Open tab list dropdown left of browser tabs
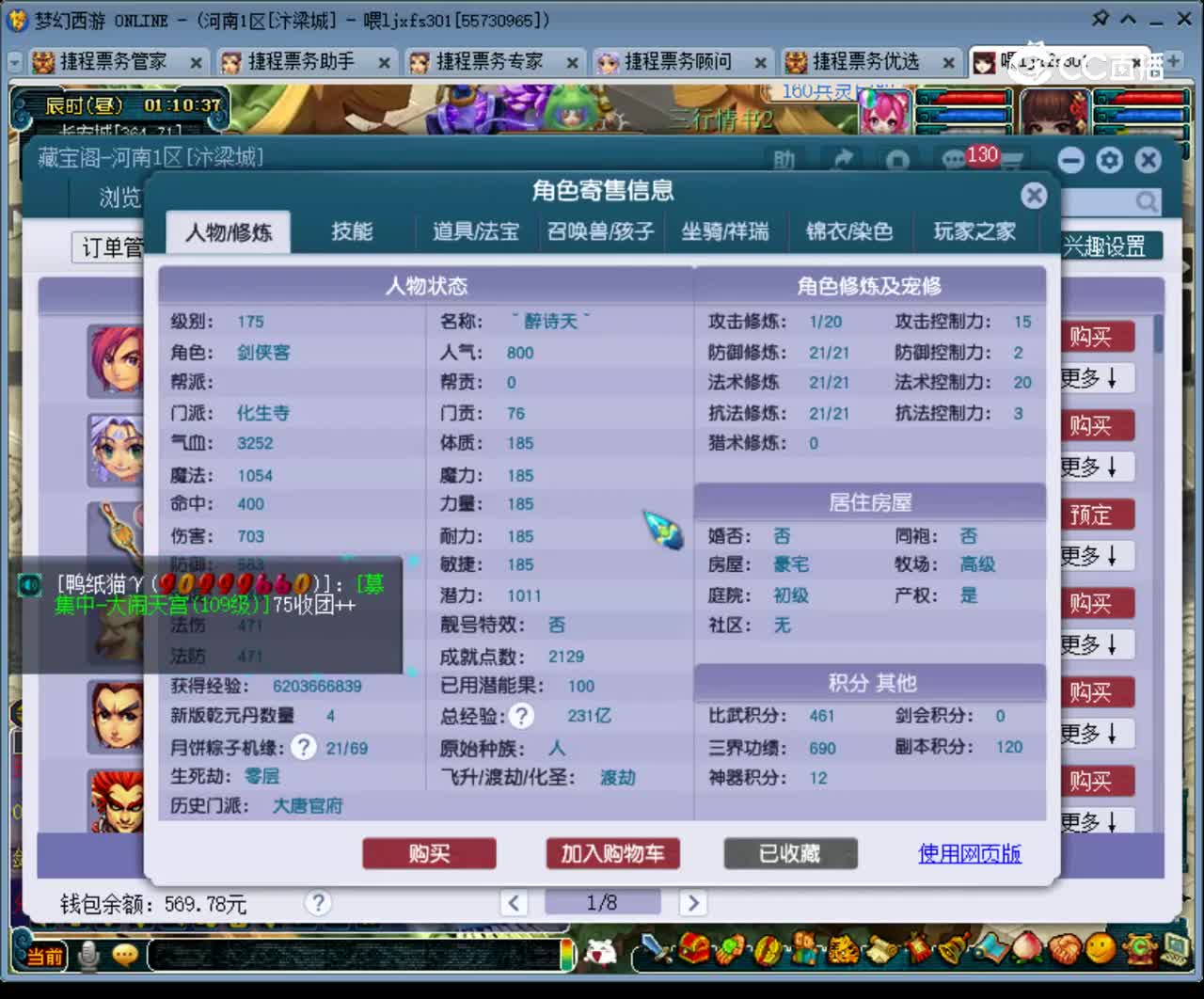Image resolution: width=1204 pixels, height=999 pixels. pyautogui.click(x=14, y=62)
